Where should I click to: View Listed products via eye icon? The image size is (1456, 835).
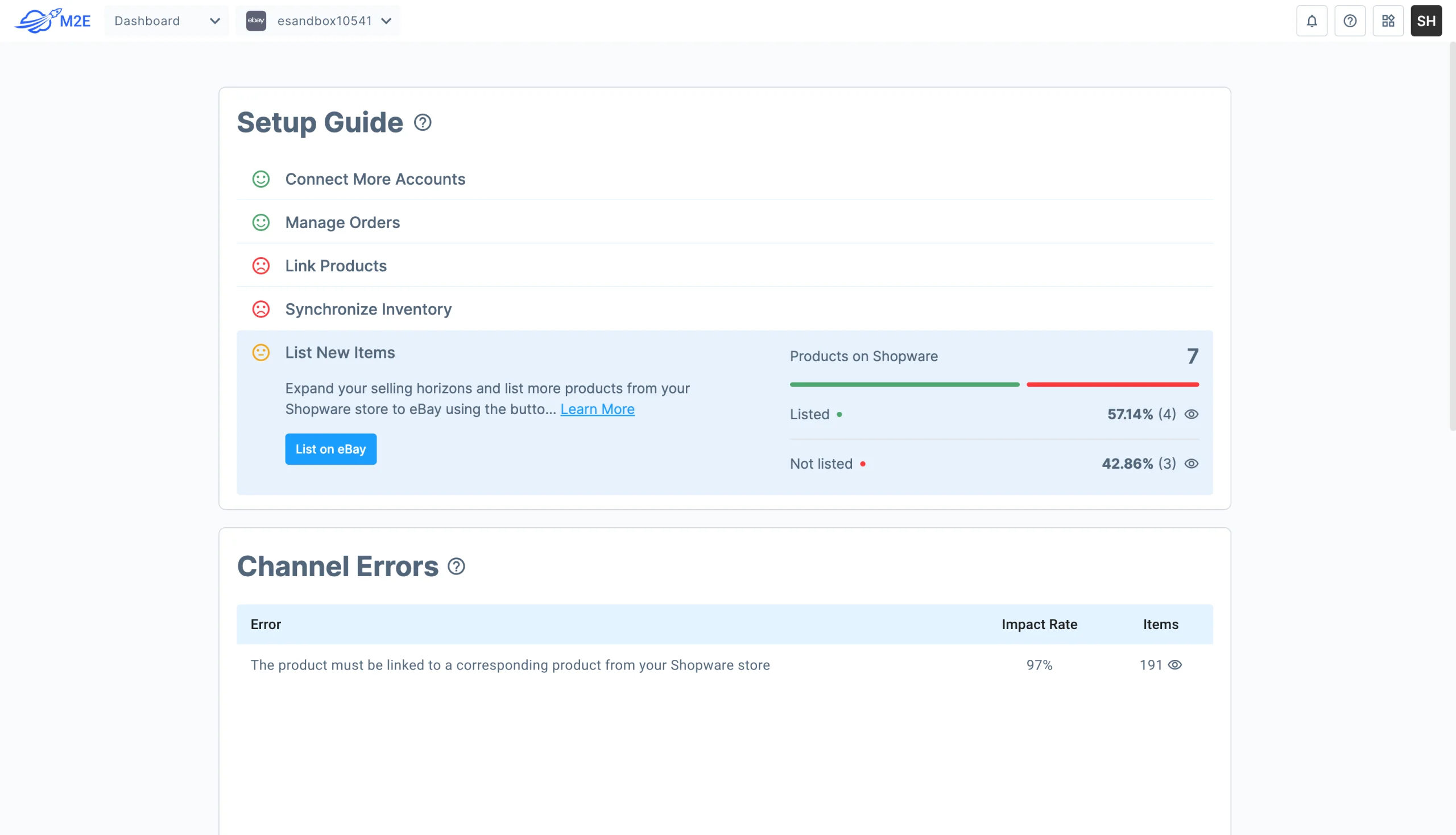point(1191,414)
